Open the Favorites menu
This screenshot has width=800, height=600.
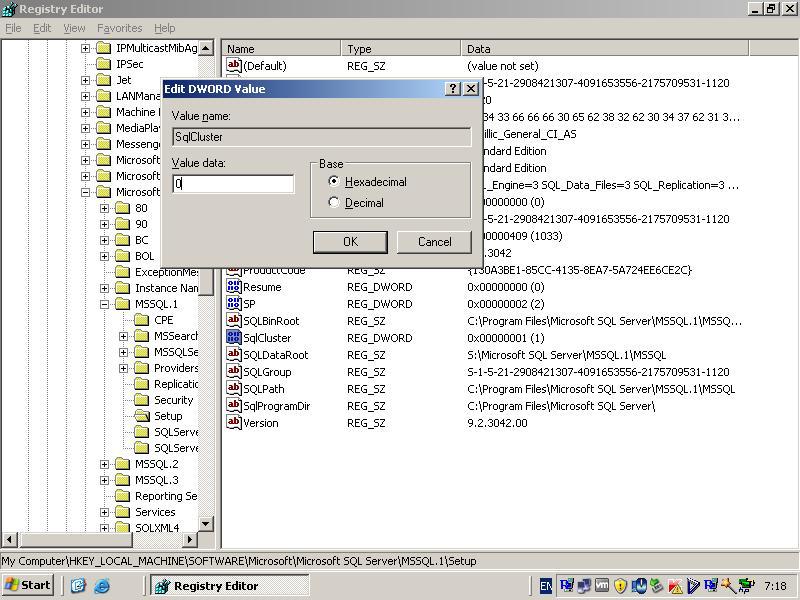tap(119, 28)
